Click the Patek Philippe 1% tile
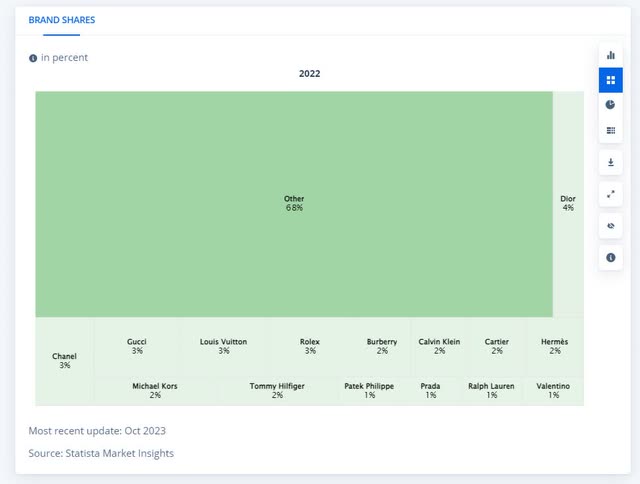Viewport: 640px width, 484px height. 369,391
